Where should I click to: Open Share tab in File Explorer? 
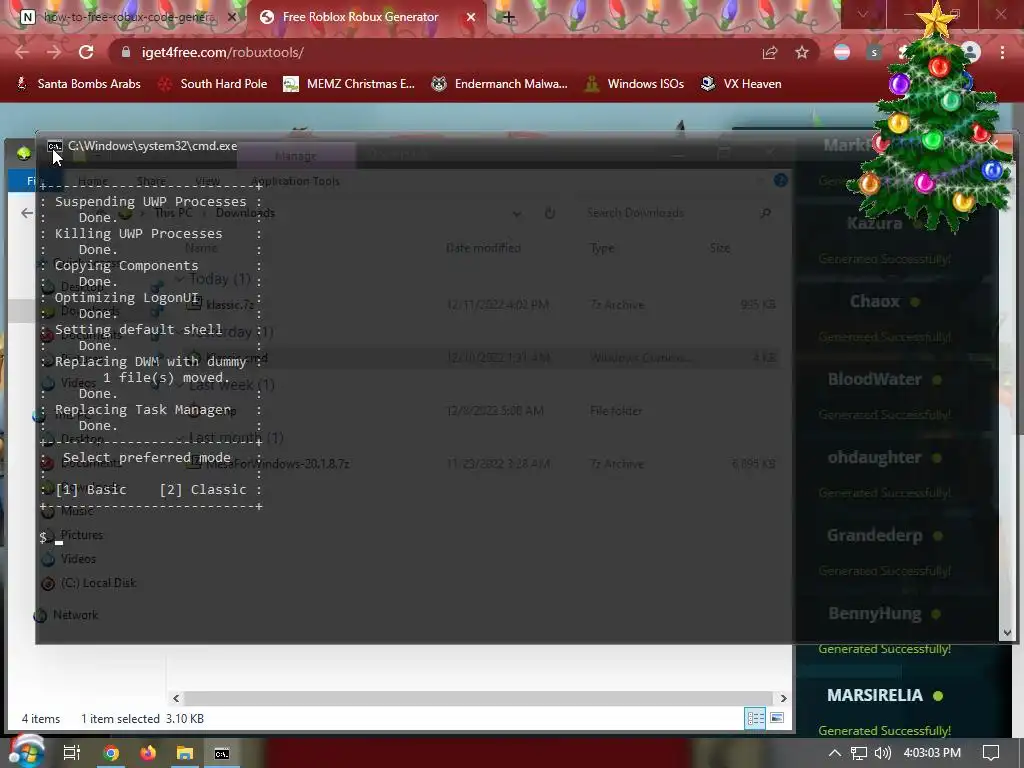point(151,181)
